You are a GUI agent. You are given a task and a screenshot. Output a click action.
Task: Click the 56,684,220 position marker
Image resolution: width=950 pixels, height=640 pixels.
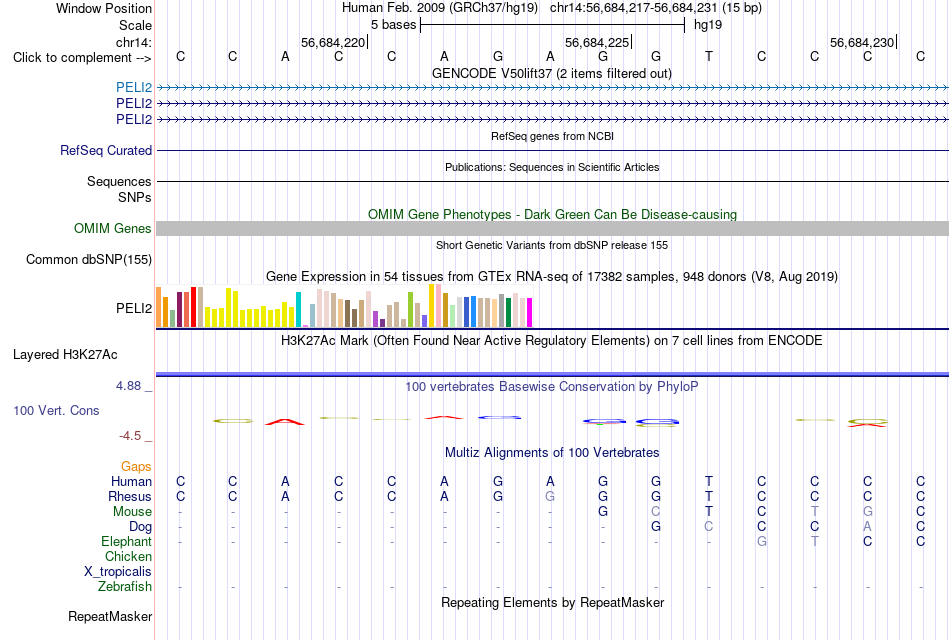click(333, 42)
